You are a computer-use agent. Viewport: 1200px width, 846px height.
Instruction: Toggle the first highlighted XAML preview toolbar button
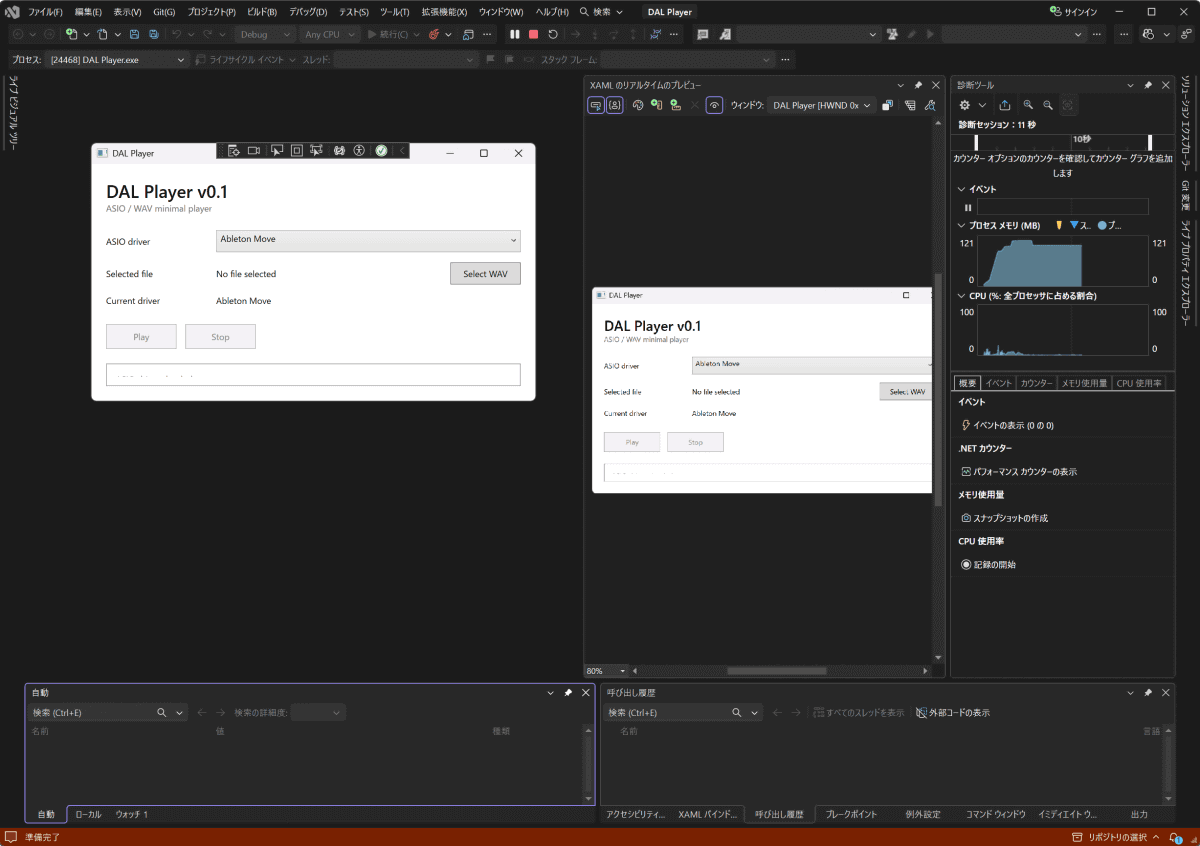(x=596, y=105)
